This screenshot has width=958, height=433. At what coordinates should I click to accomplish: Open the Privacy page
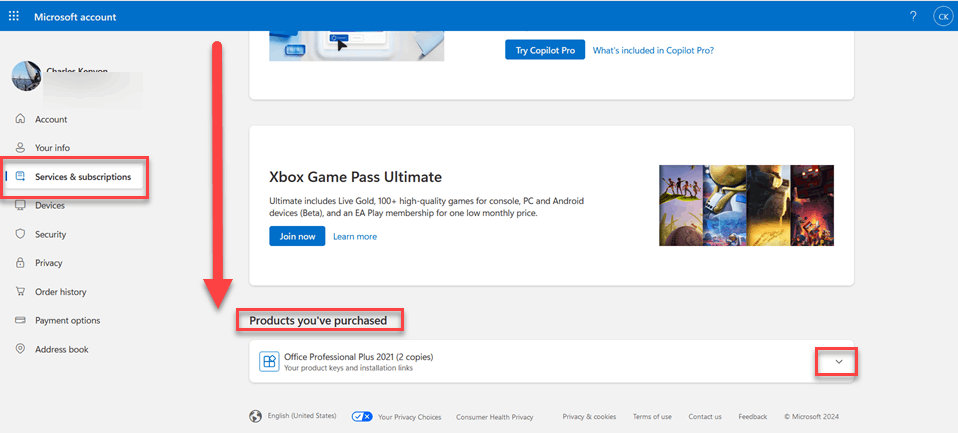48,263
